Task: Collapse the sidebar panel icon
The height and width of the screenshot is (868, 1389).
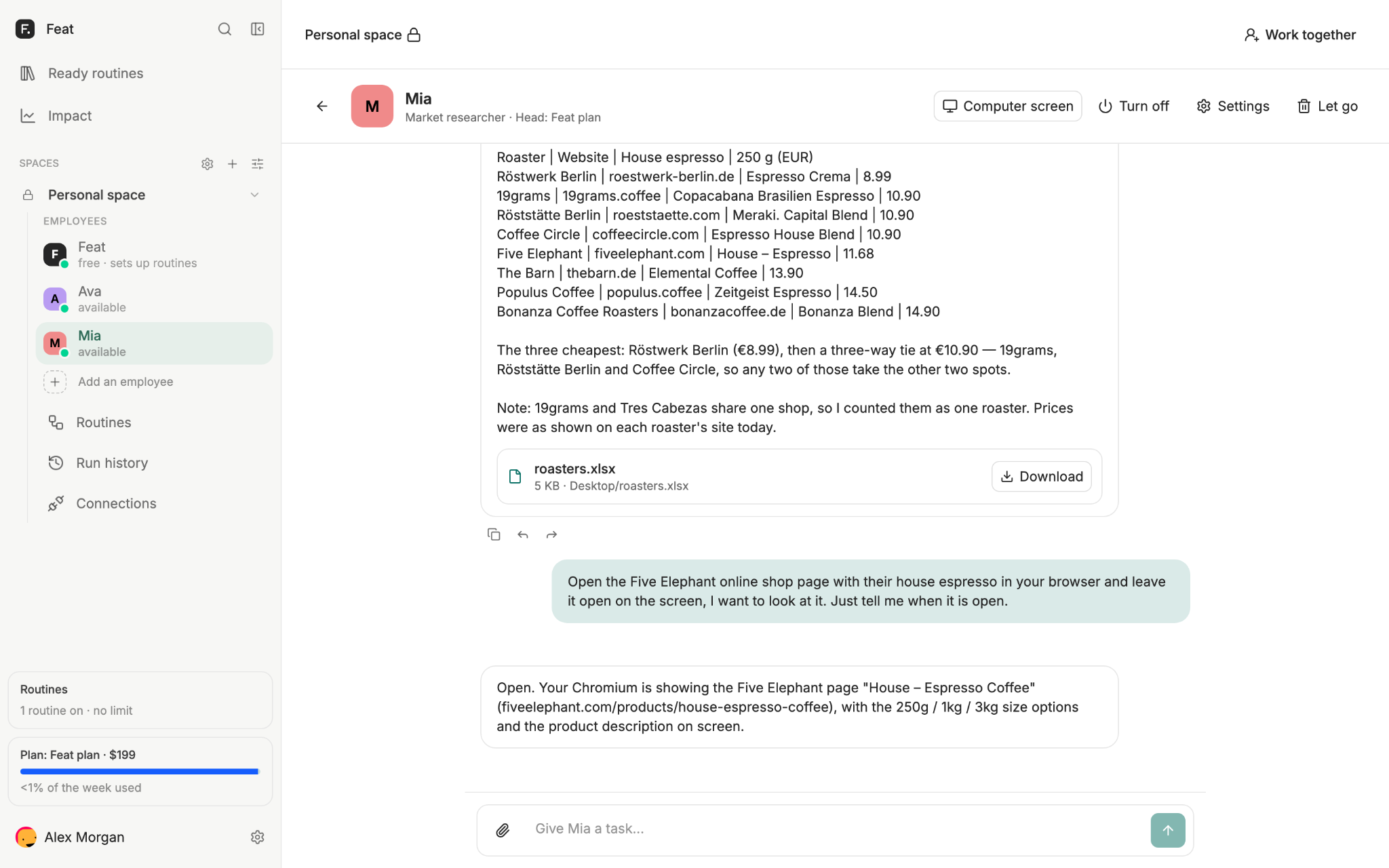Action: click(258, 29)
